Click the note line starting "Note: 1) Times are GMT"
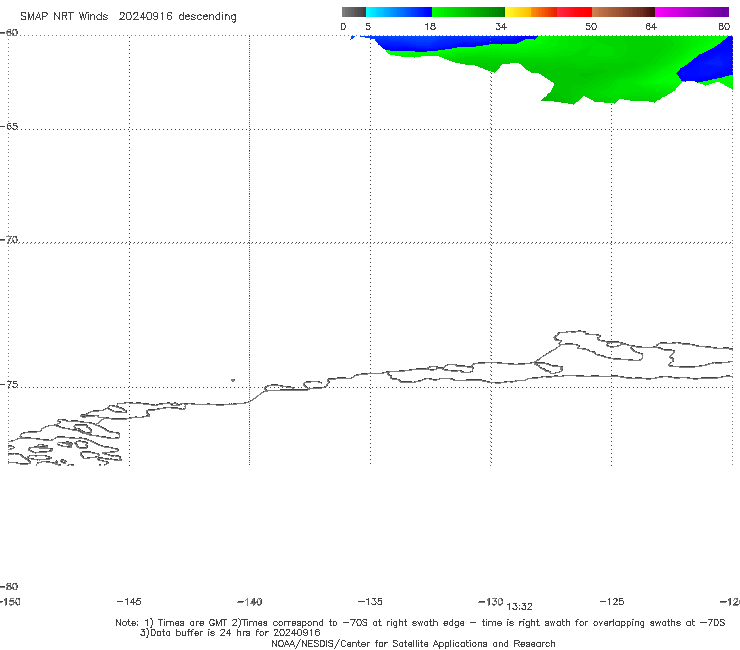The height and width of the screenshot is (650, 740). click(x=420, y=623)
